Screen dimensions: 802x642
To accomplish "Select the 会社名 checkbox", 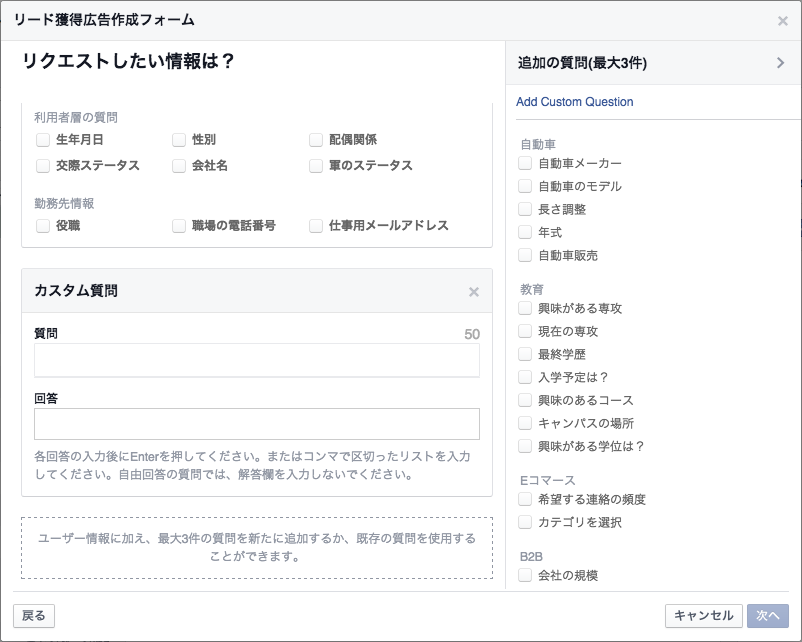I will click(179, 166).
